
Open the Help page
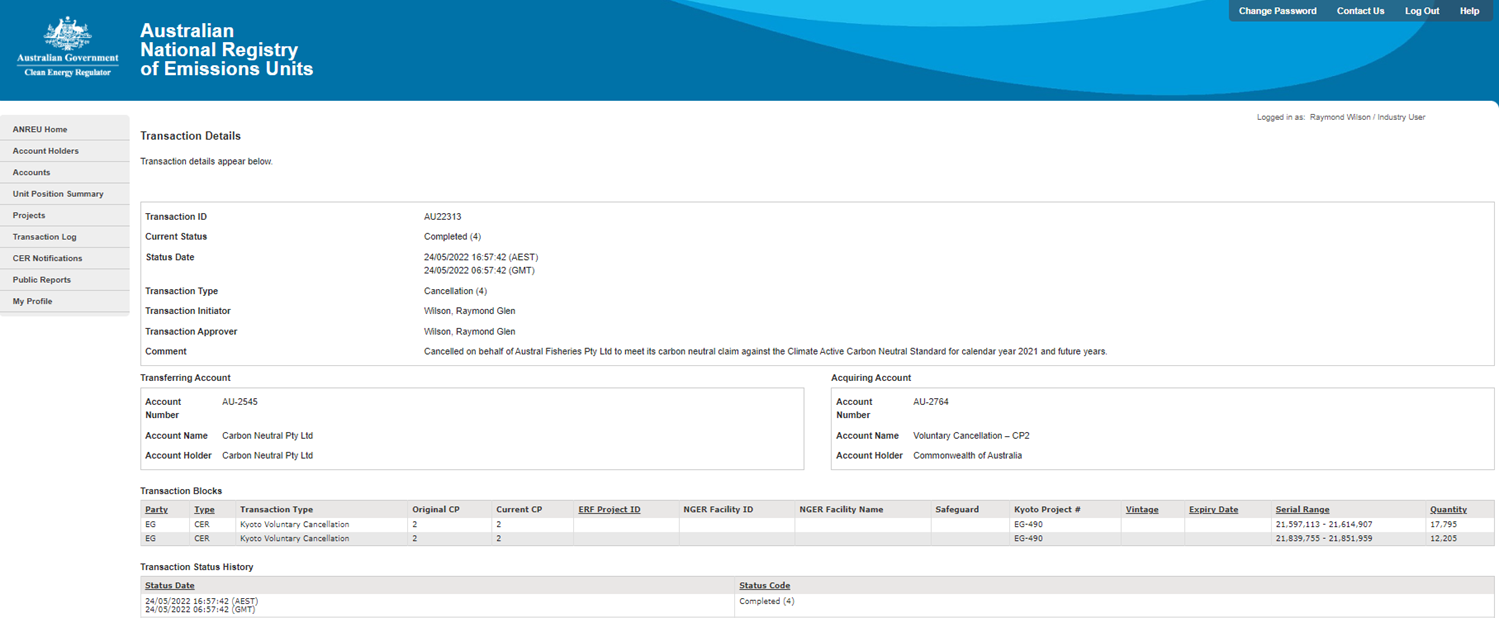coord(1469,11)
